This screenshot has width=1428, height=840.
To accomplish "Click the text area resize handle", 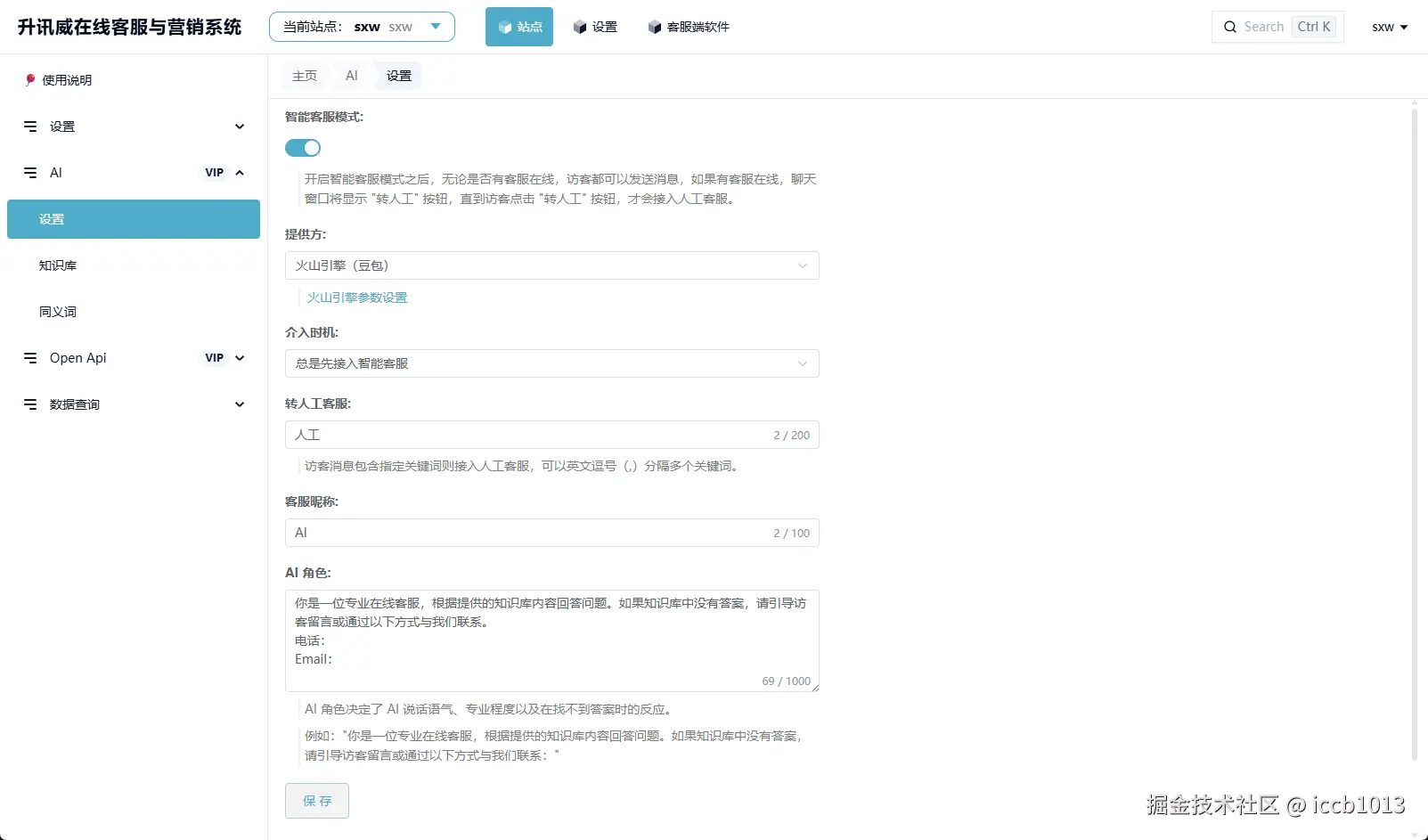I will click(x=815, y=688).
